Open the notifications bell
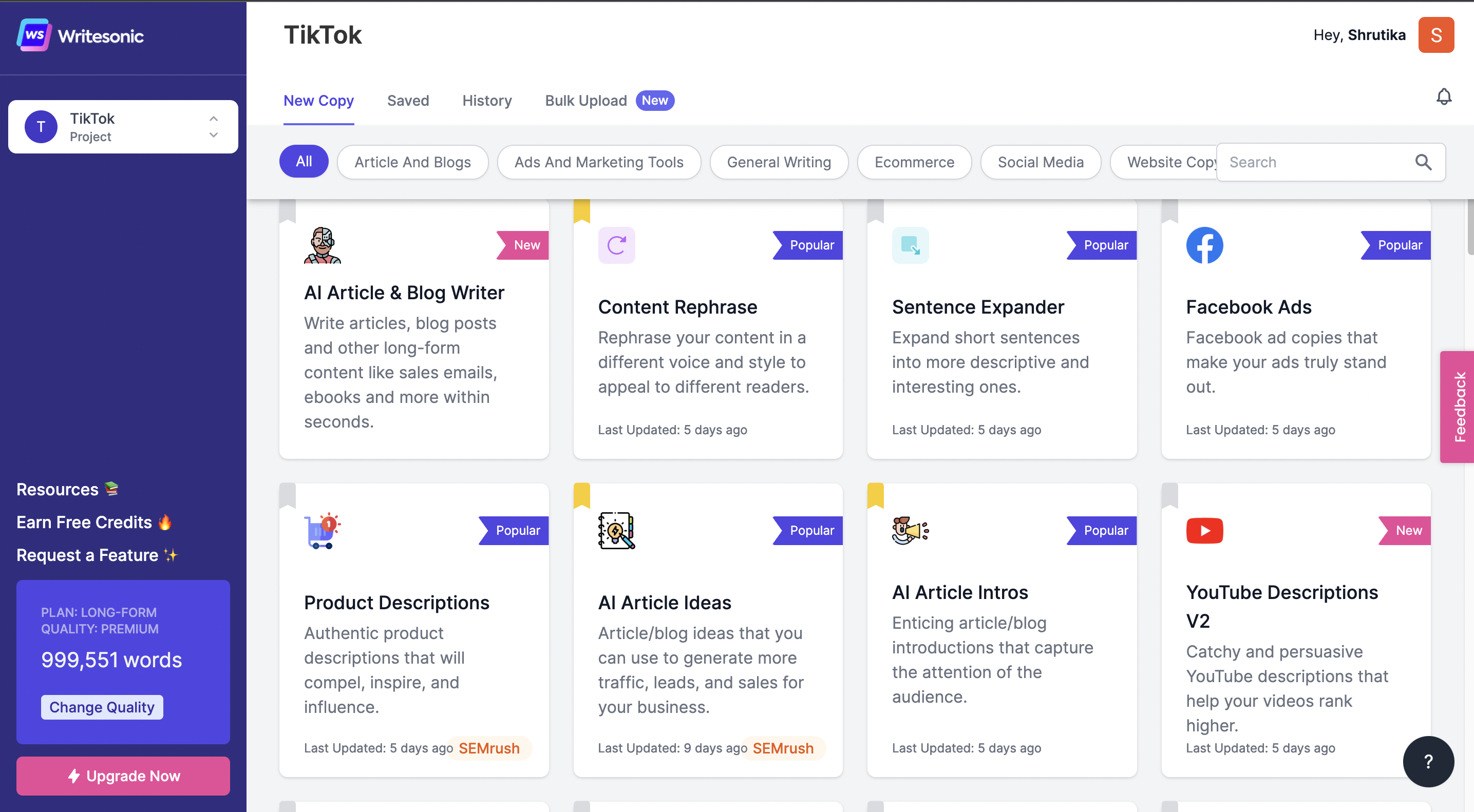This screenshot has height=812, width=1474. [1444, 96]
